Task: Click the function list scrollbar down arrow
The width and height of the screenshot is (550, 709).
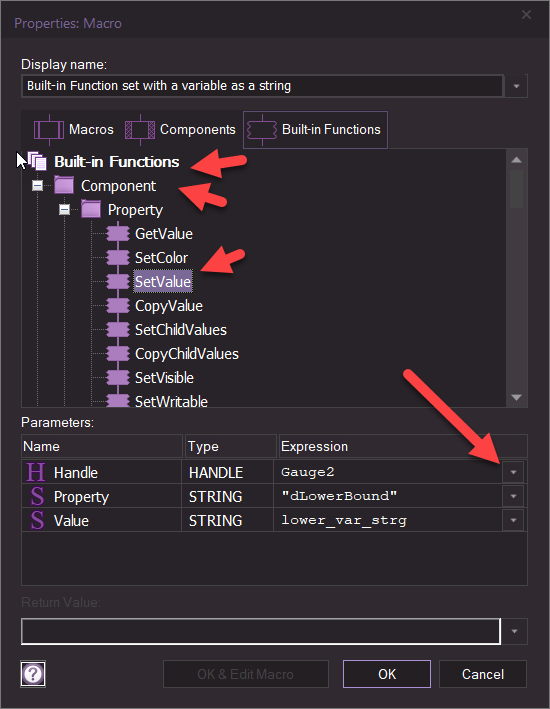Action: 516,397
